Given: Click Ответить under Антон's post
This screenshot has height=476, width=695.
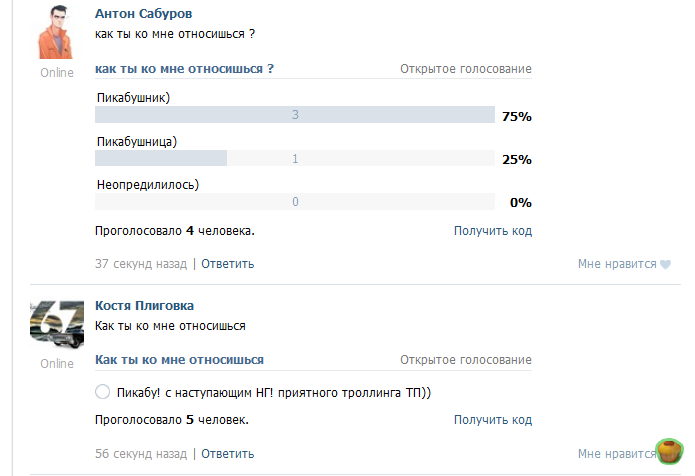Looking at the screenshot, I should click(x=228, y=264).
